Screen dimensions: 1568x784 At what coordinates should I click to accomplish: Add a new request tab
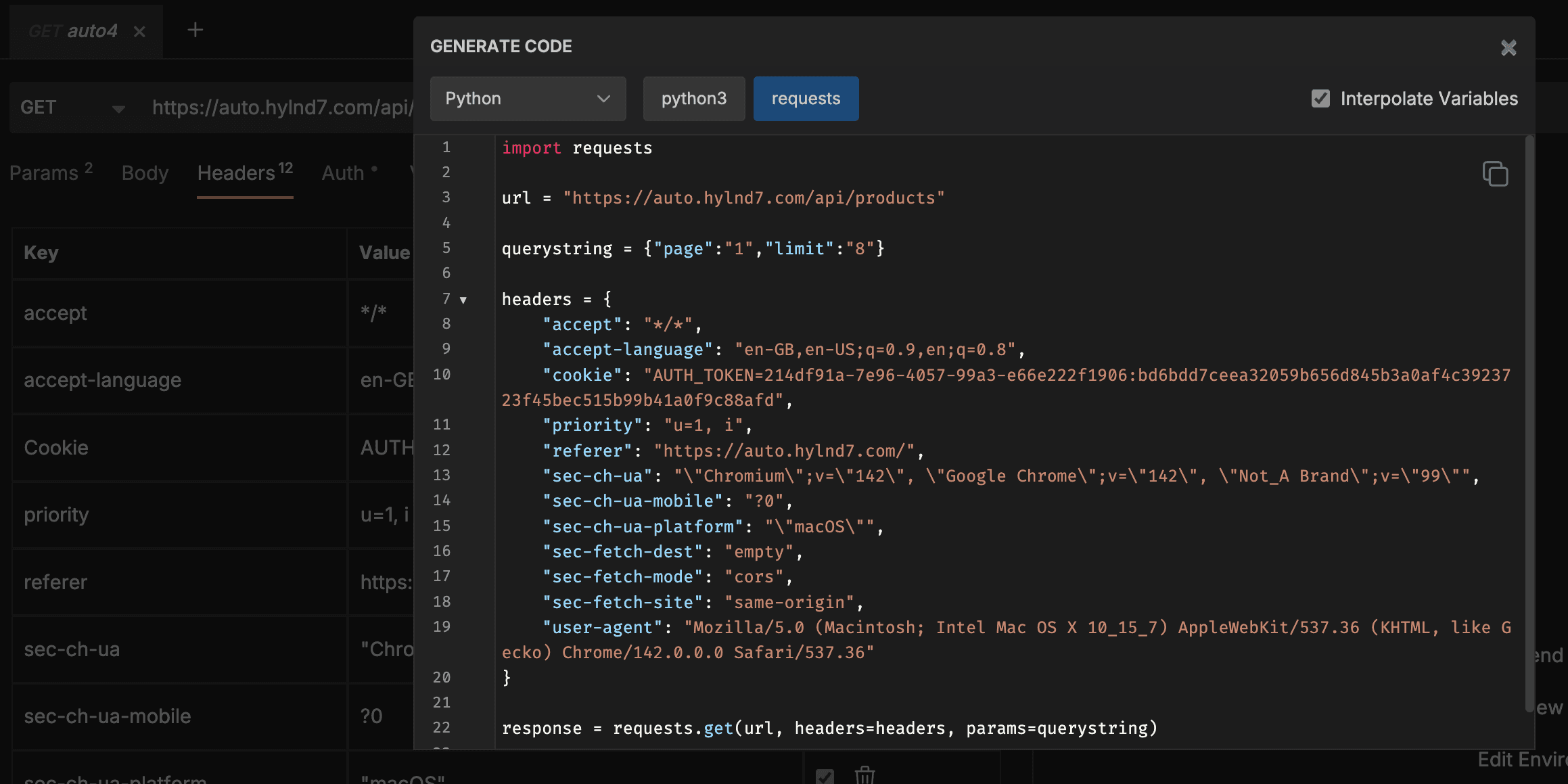coord(195,30)
